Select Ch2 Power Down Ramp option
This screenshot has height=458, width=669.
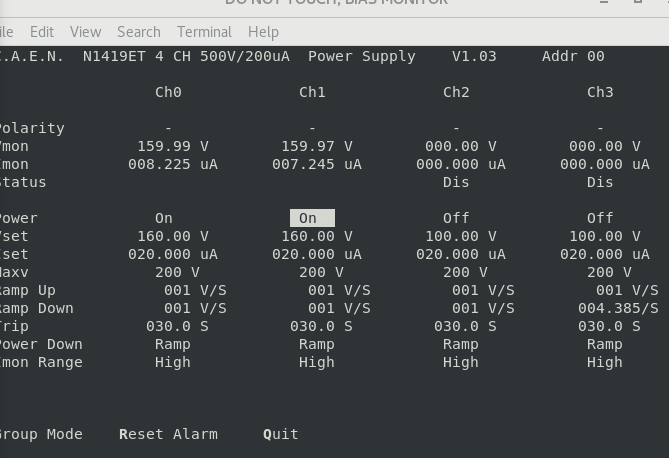coord(460,344)
